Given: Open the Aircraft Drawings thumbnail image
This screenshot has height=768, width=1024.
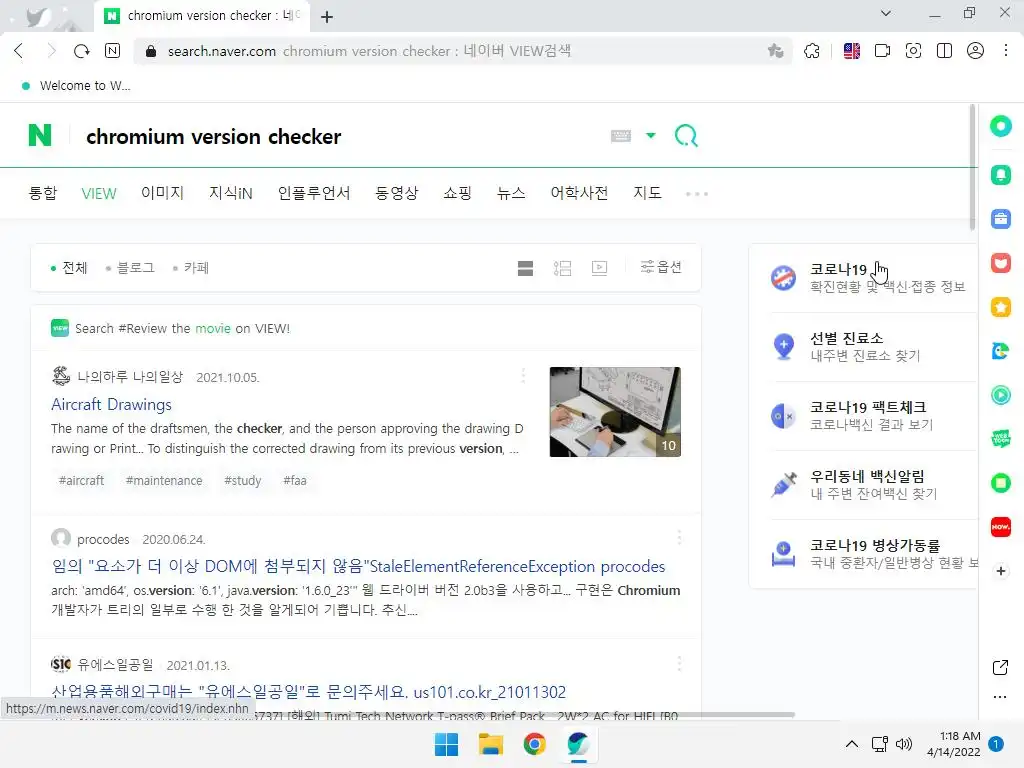Looking at the screenshot, I should [x=615, y=411].
